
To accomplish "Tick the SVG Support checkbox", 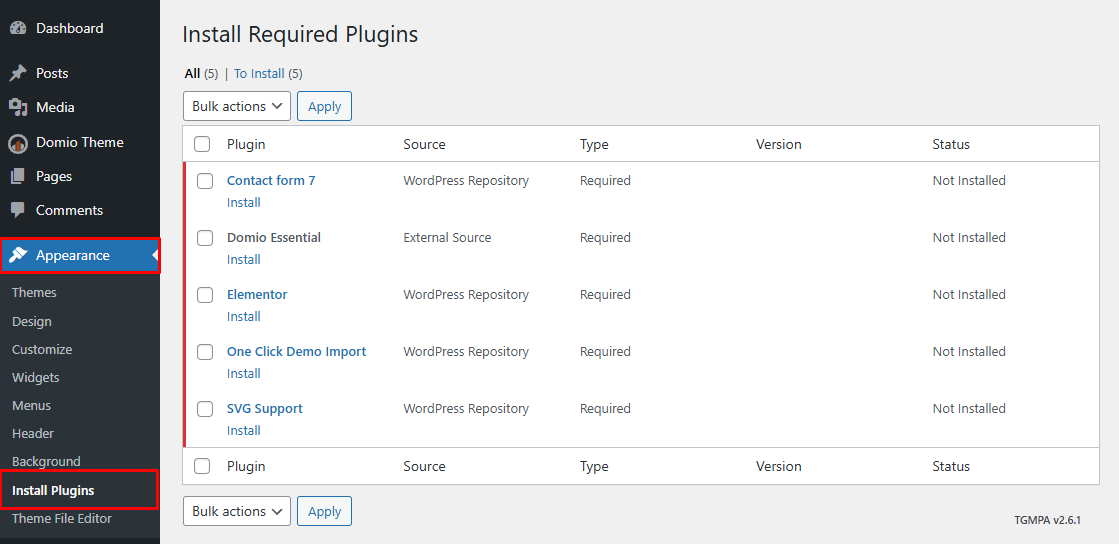I will [205, 409].
